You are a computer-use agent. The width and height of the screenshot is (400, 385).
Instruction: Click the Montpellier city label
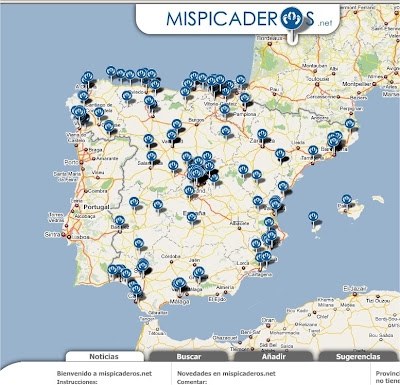pos(356,84)
